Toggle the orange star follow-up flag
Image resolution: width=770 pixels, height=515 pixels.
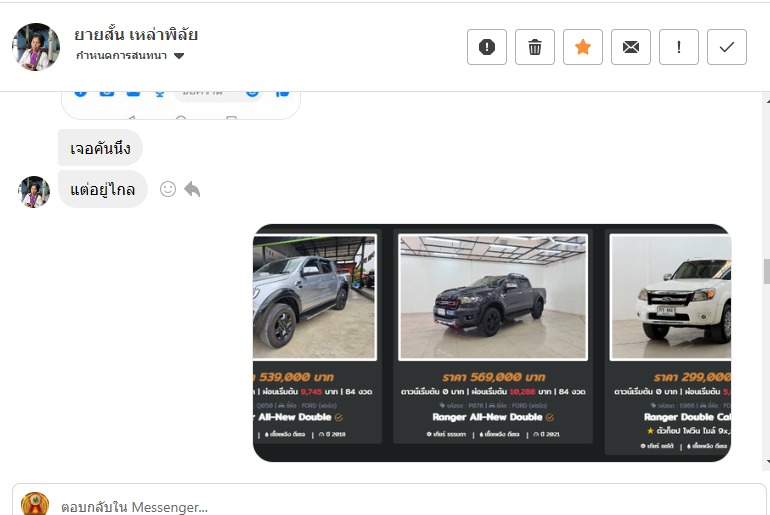tap(583, 47)
